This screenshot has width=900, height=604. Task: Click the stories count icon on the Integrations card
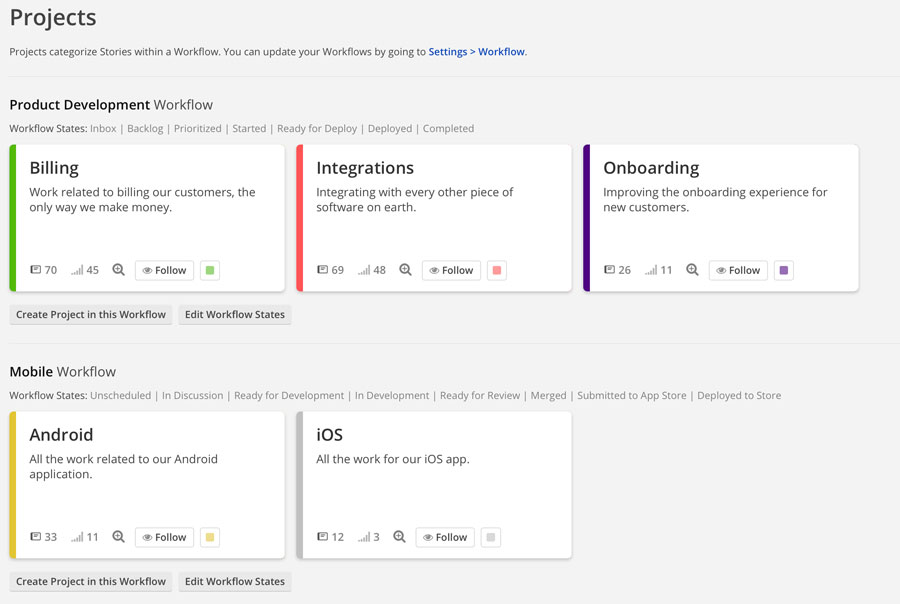[x=325, y=269]
